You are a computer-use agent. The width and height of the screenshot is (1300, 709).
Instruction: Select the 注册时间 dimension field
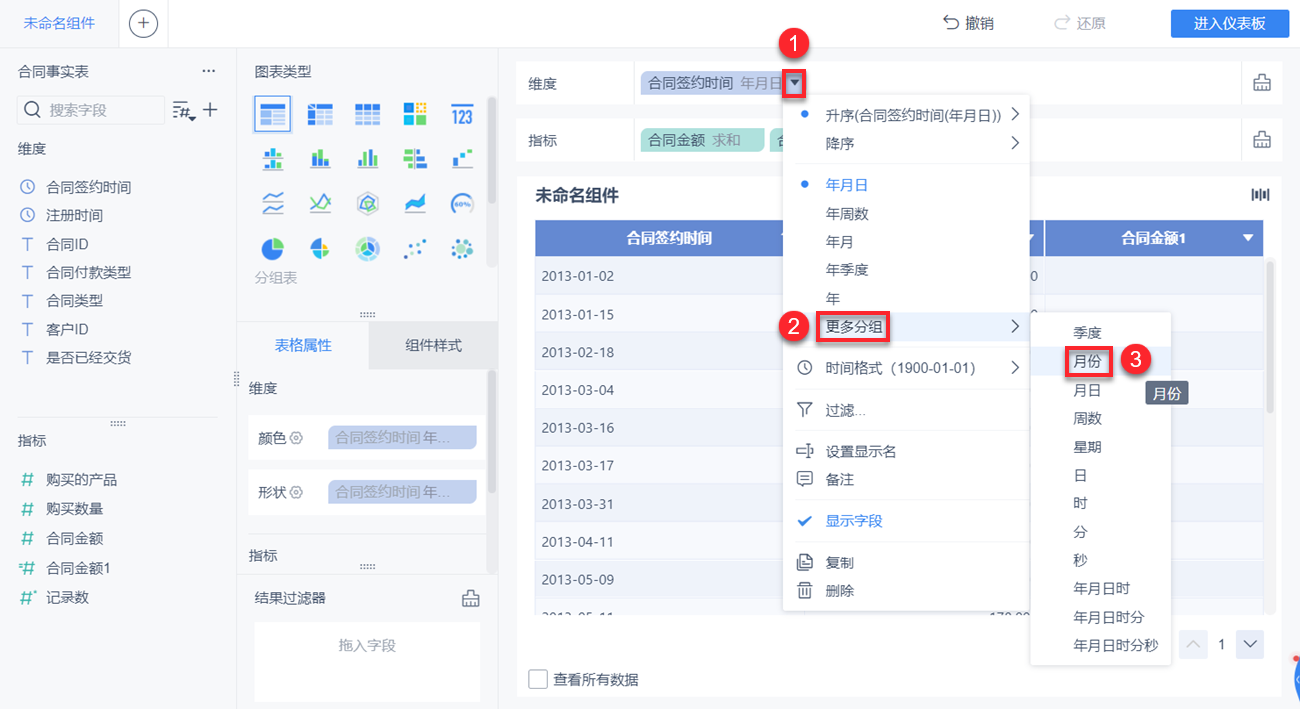click(x=75, y=215)
